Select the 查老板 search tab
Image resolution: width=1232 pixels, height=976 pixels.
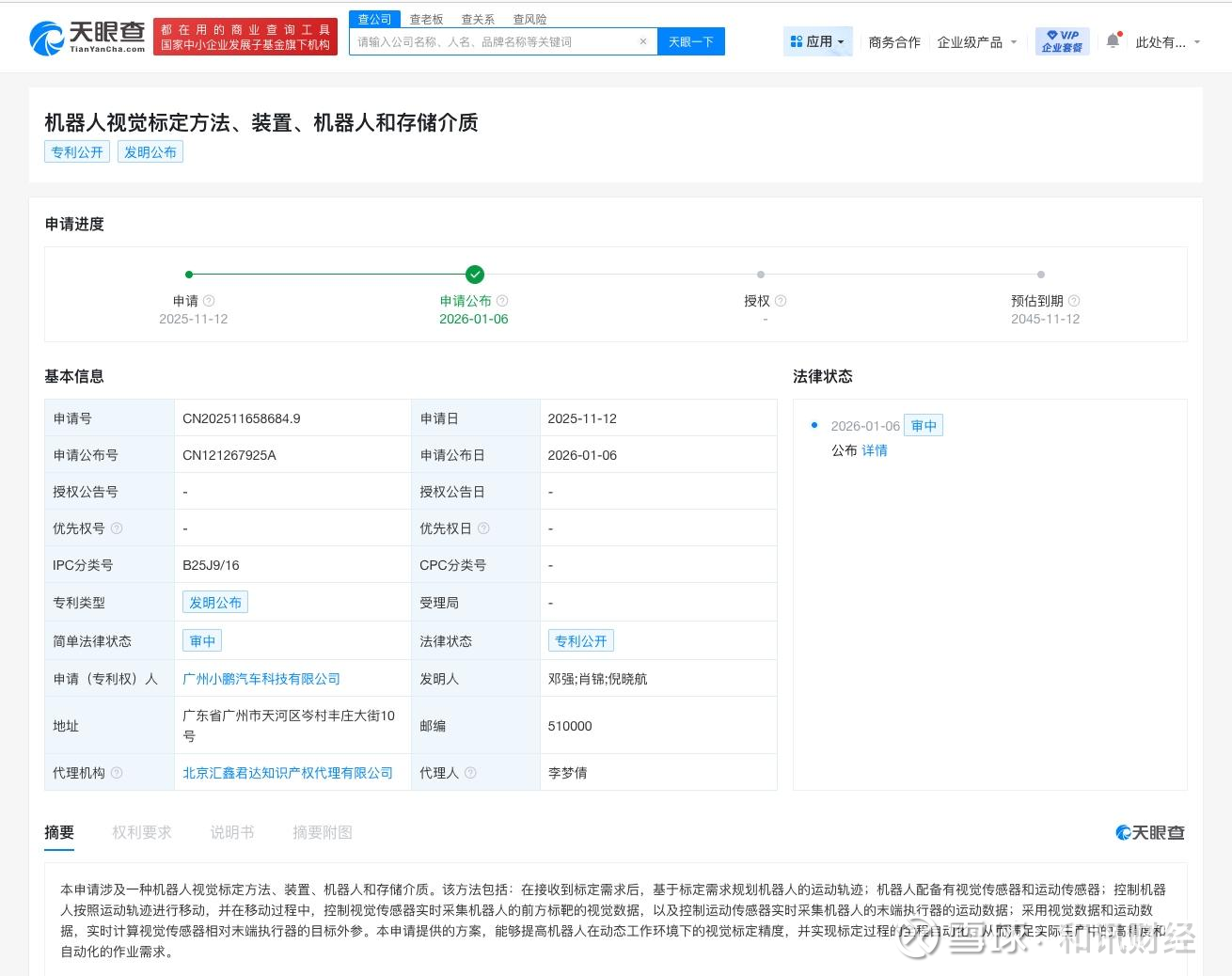426,19
